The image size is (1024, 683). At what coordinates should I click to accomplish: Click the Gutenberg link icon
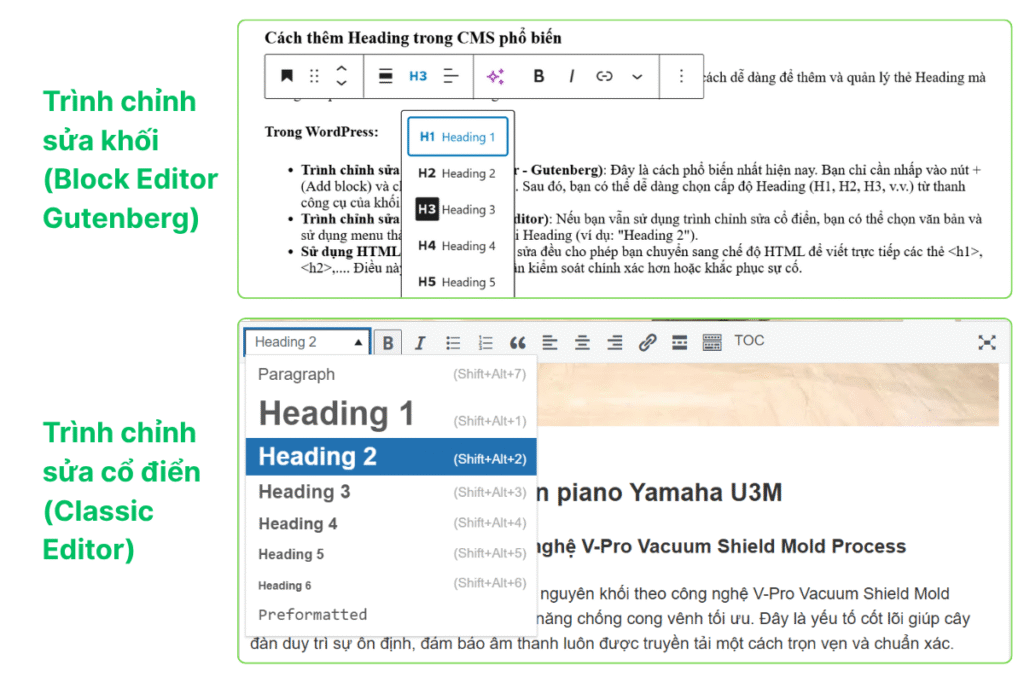pos(604,76)
